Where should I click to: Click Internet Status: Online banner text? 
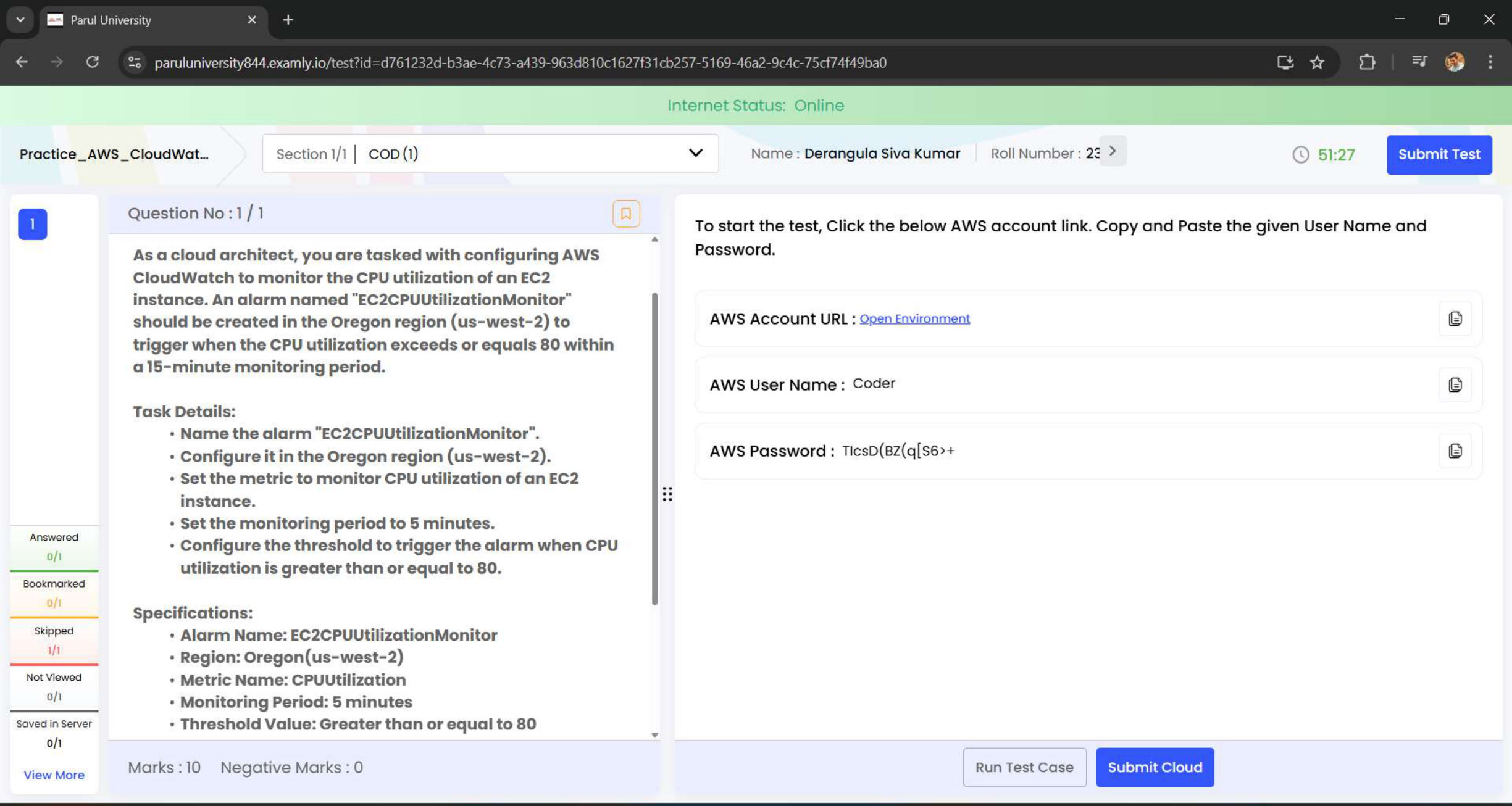click(x=756, y=106)
